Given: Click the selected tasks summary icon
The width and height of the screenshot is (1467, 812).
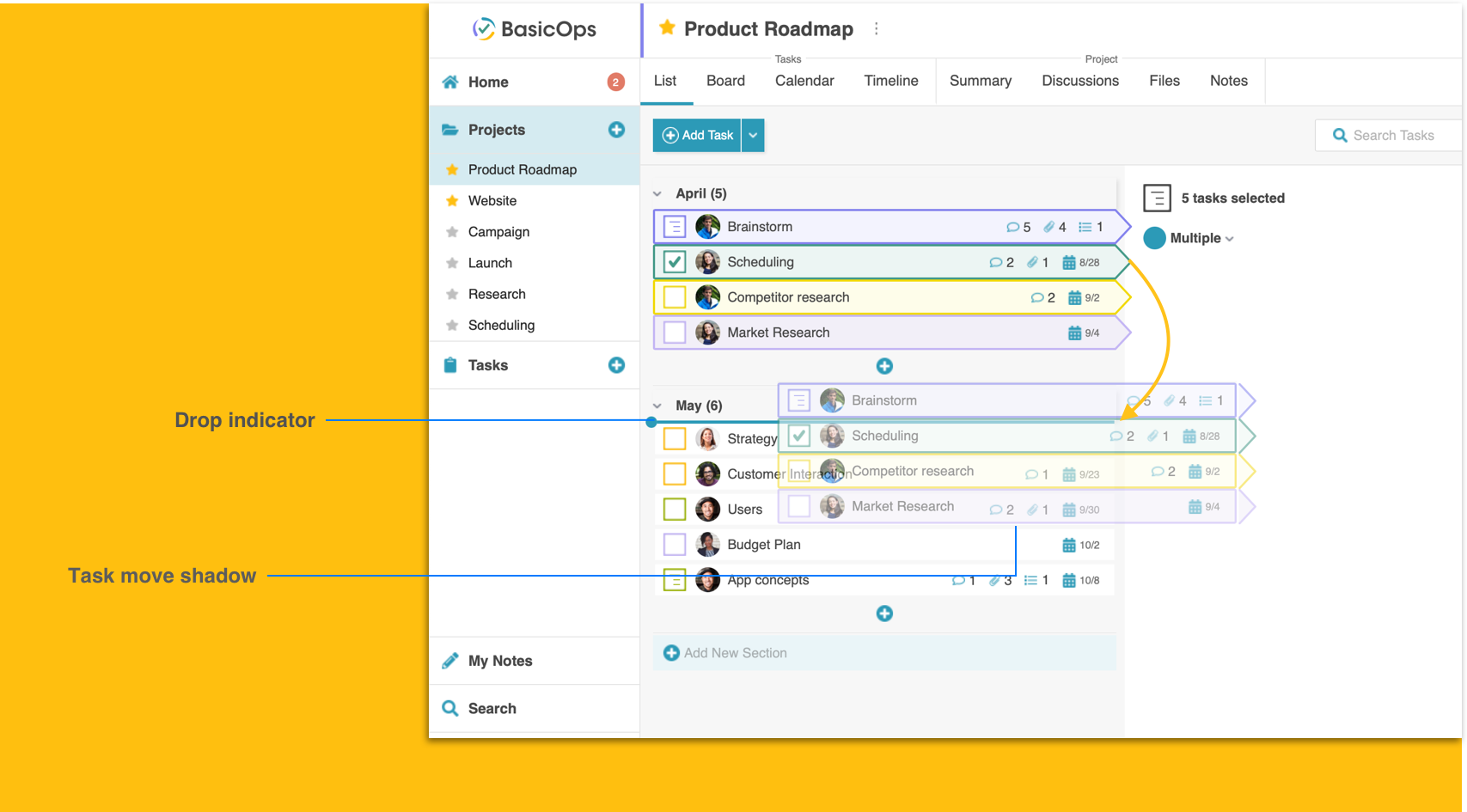Looking at the screenshot, I should (x=1157, y=198).
